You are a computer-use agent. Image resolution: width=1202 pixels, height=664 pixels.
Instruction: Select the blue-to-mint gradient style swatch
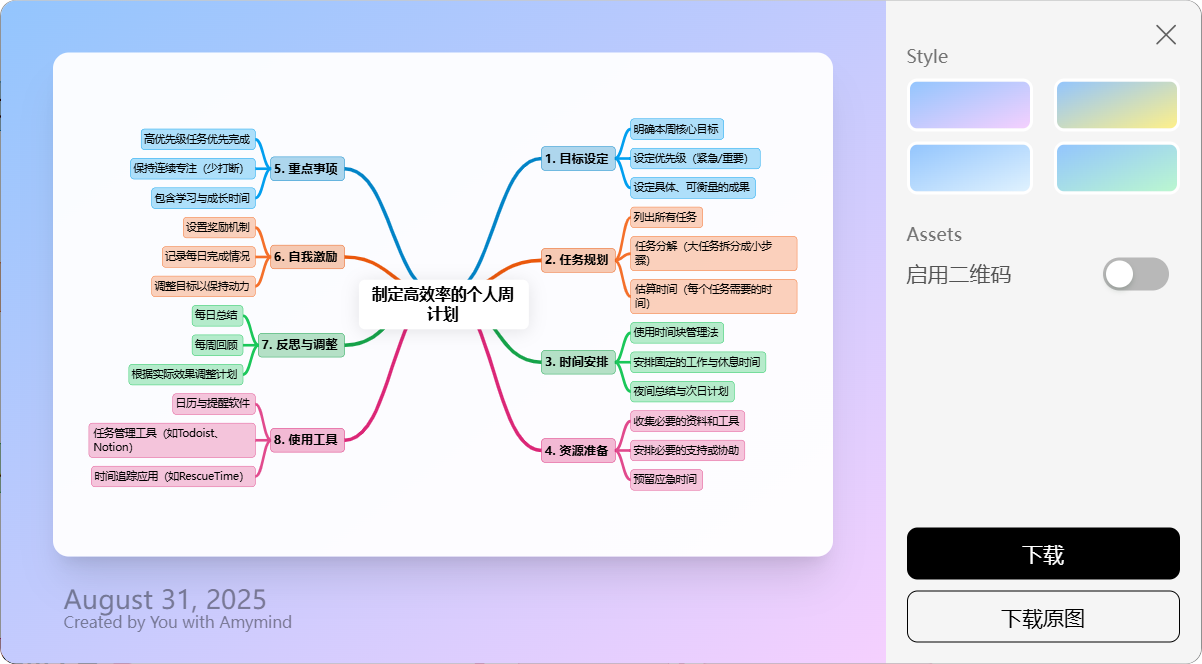click(1117, 168)
